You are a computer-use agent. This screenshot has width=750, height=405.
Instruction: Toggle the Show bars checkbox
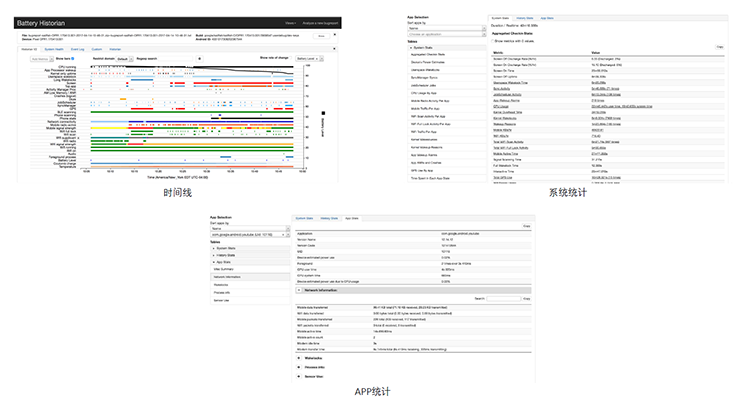(x=73, y=58)
